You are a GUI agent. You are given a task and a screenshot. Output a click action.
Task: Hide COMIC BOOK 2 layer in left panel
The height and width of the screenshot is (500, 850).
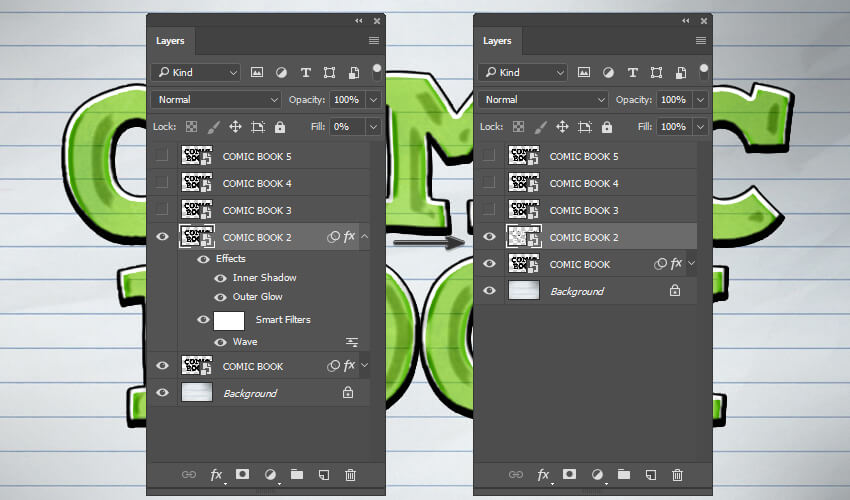click(162, 237)
